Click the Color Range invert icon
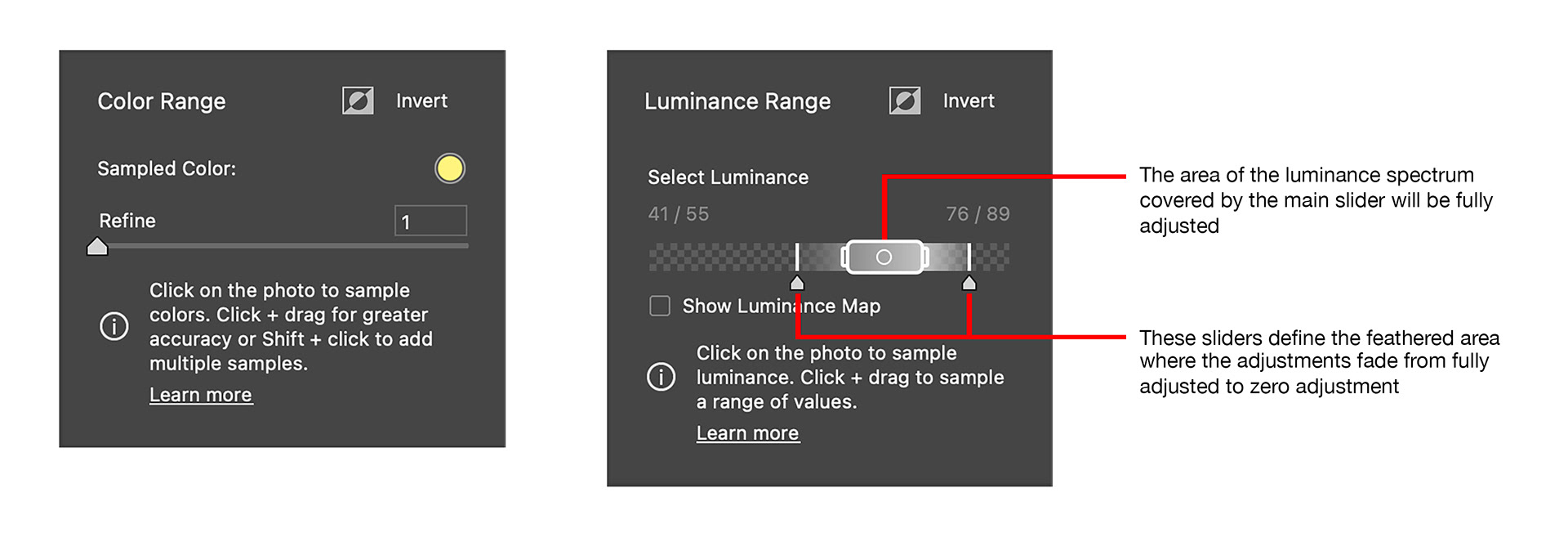The height and width of the screenshot is (555, 1568). pyautogui.click(x=358, y=101)
